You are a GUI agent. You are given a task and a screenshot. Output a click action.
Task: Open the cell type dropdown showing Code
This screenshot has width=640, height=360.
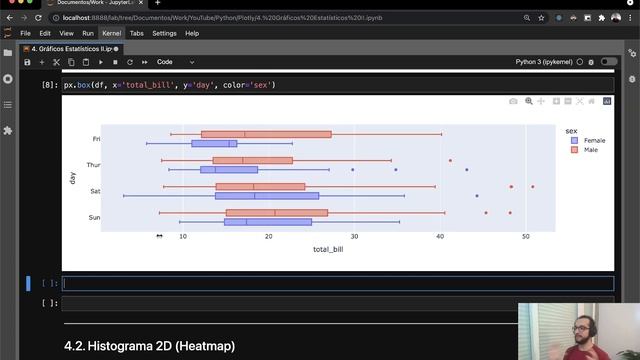click(x=176, y=62)
